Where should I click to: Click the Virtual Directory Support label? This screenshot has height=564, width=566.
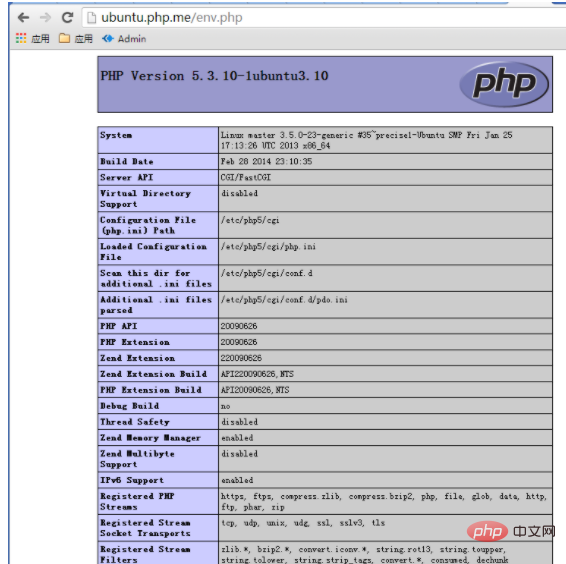(x=145, y=199)
